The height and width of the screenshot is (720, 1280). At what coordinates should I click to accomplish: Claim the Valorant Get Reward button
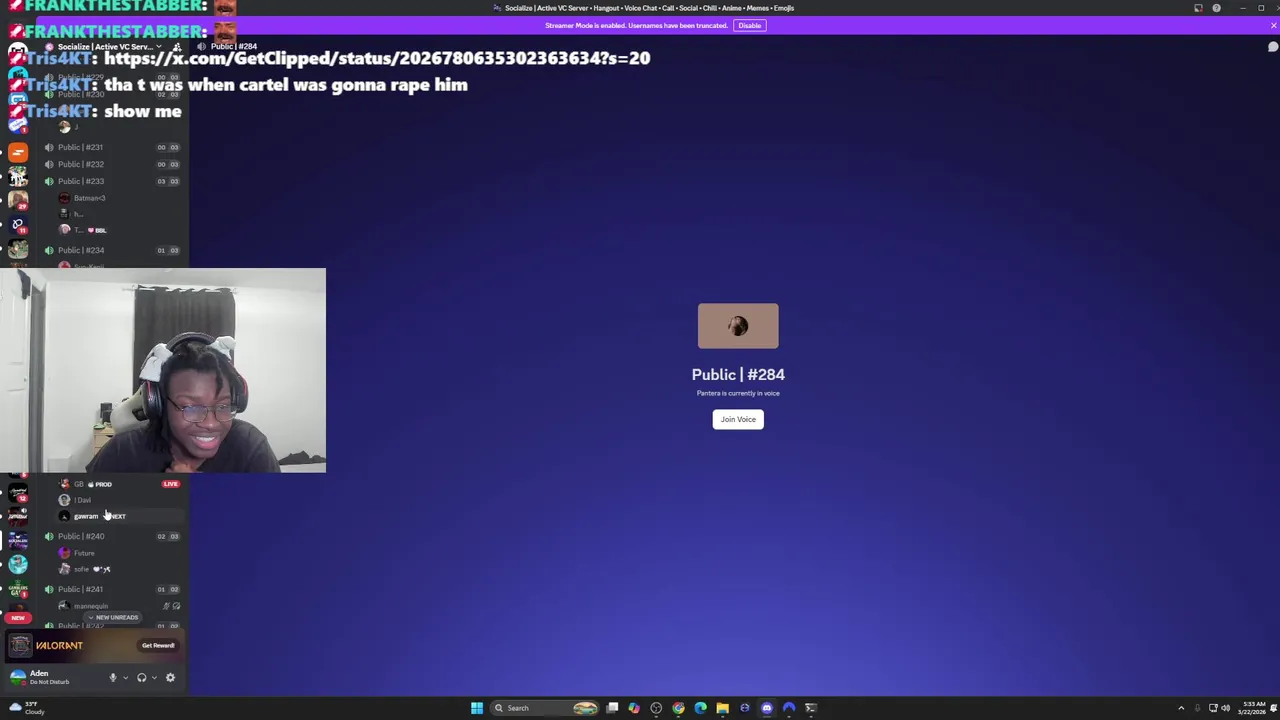click(x=158, y=645)
